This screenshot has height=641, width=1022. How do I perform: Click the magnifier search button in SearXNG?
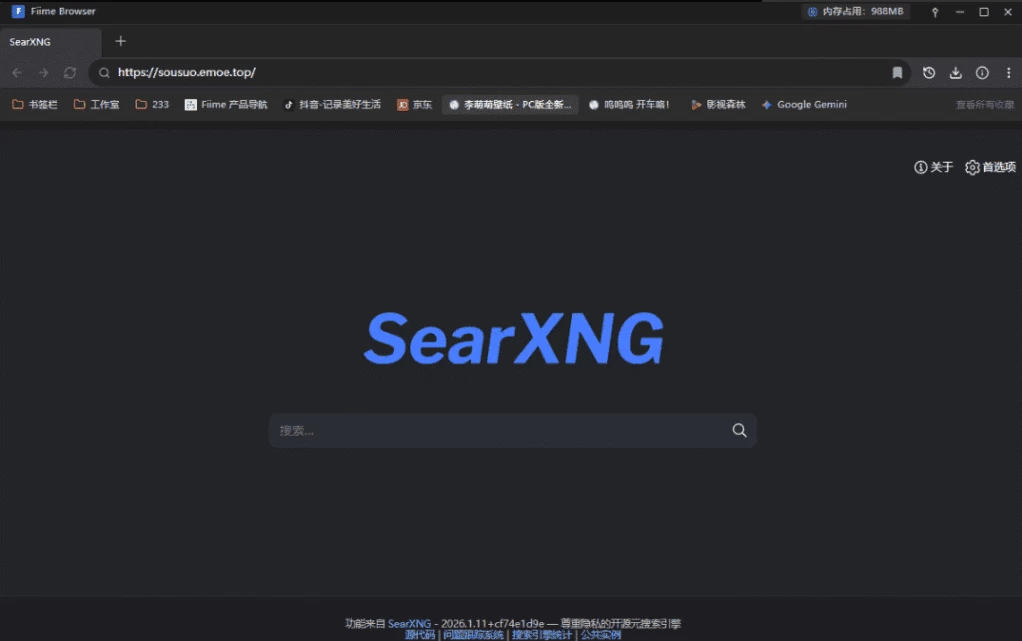coord(739,431)
